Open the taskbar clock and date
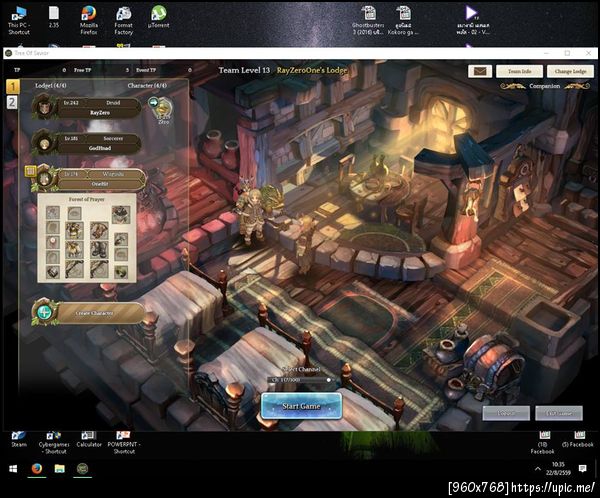Viewport: 600px width, 498px height. tap(558, 469)
